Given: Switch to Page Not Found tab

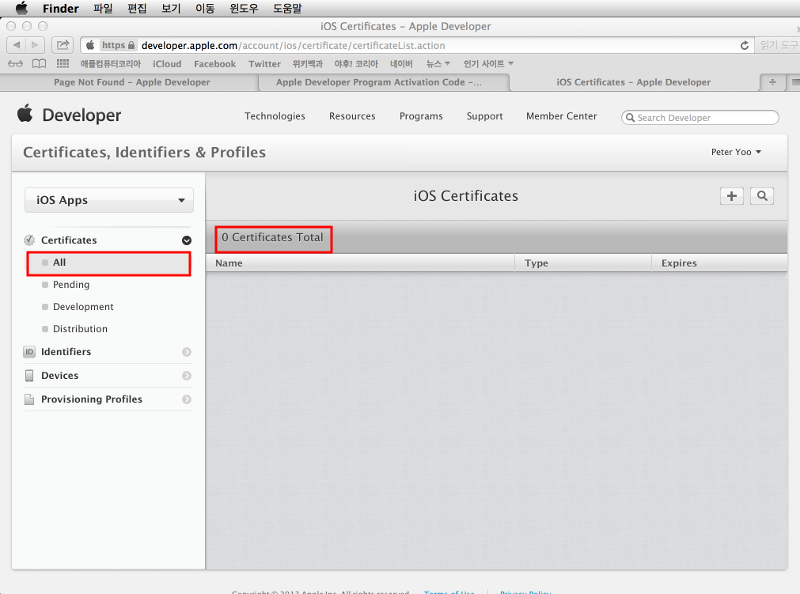Looking at the screenshot, I should click(132, 82).
